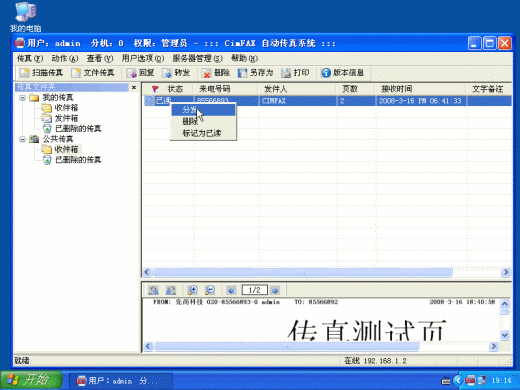Click the 转发 forward toolbar icon
Screen dimensions: 520x390
pyautogui.click(x=167, y=73)
